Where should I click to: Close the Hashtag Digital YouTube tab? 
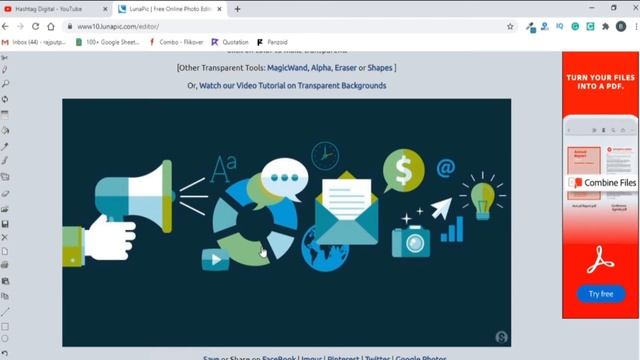tap(105, 9)
